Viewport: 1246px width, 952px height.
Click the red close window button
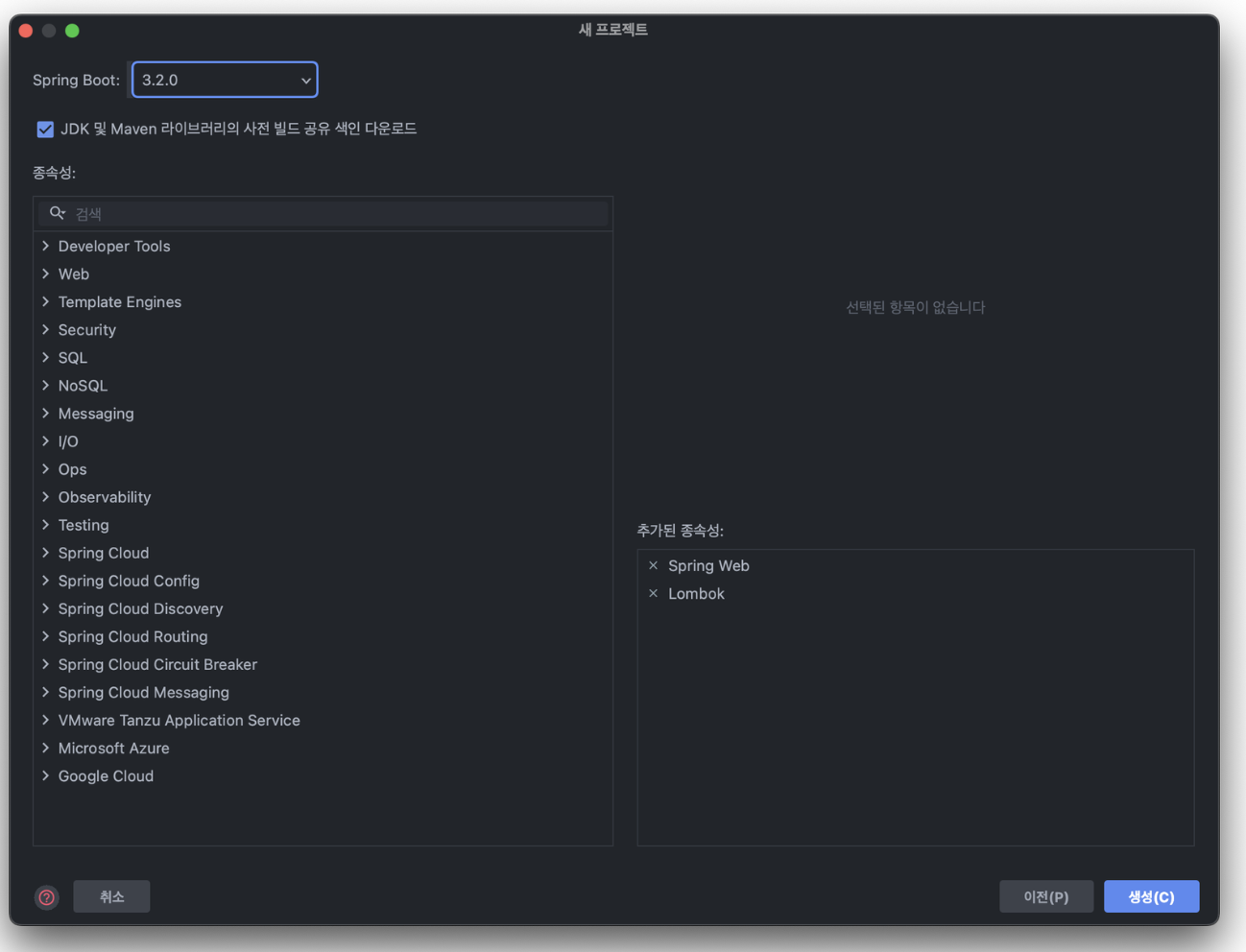click(26, 31)
